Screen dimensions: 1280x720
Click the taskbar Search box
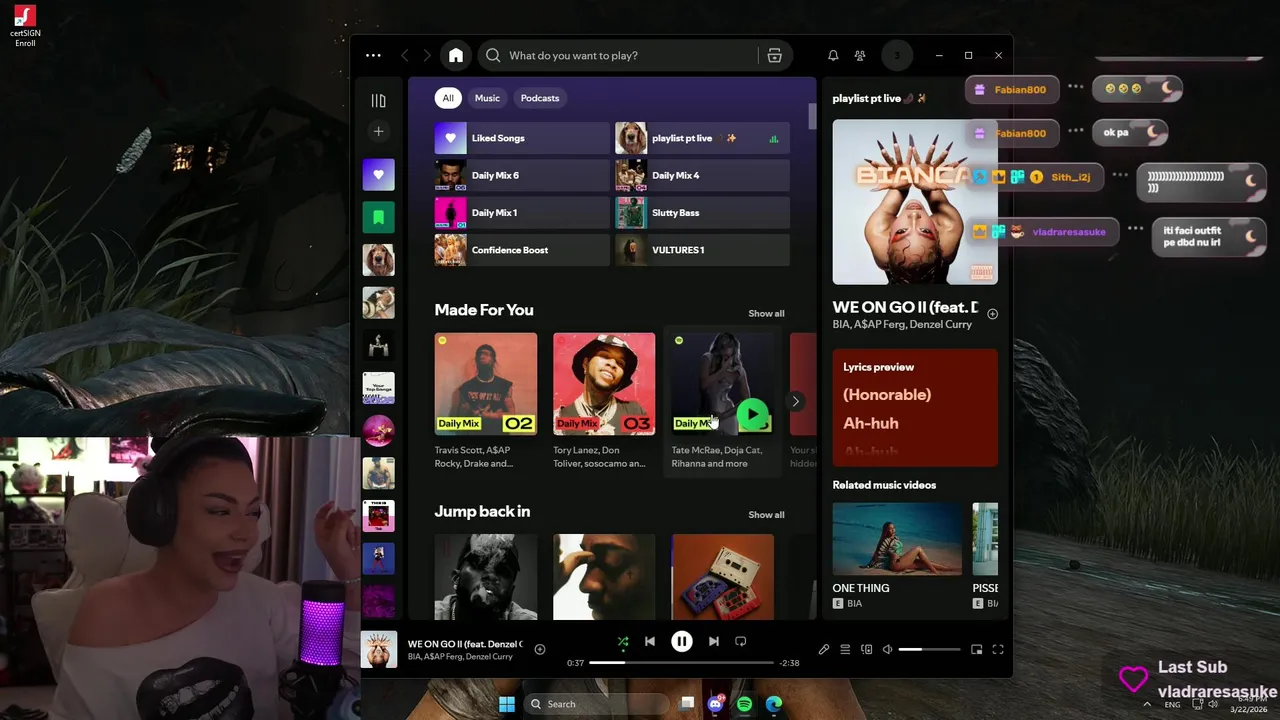coord(597,704)
